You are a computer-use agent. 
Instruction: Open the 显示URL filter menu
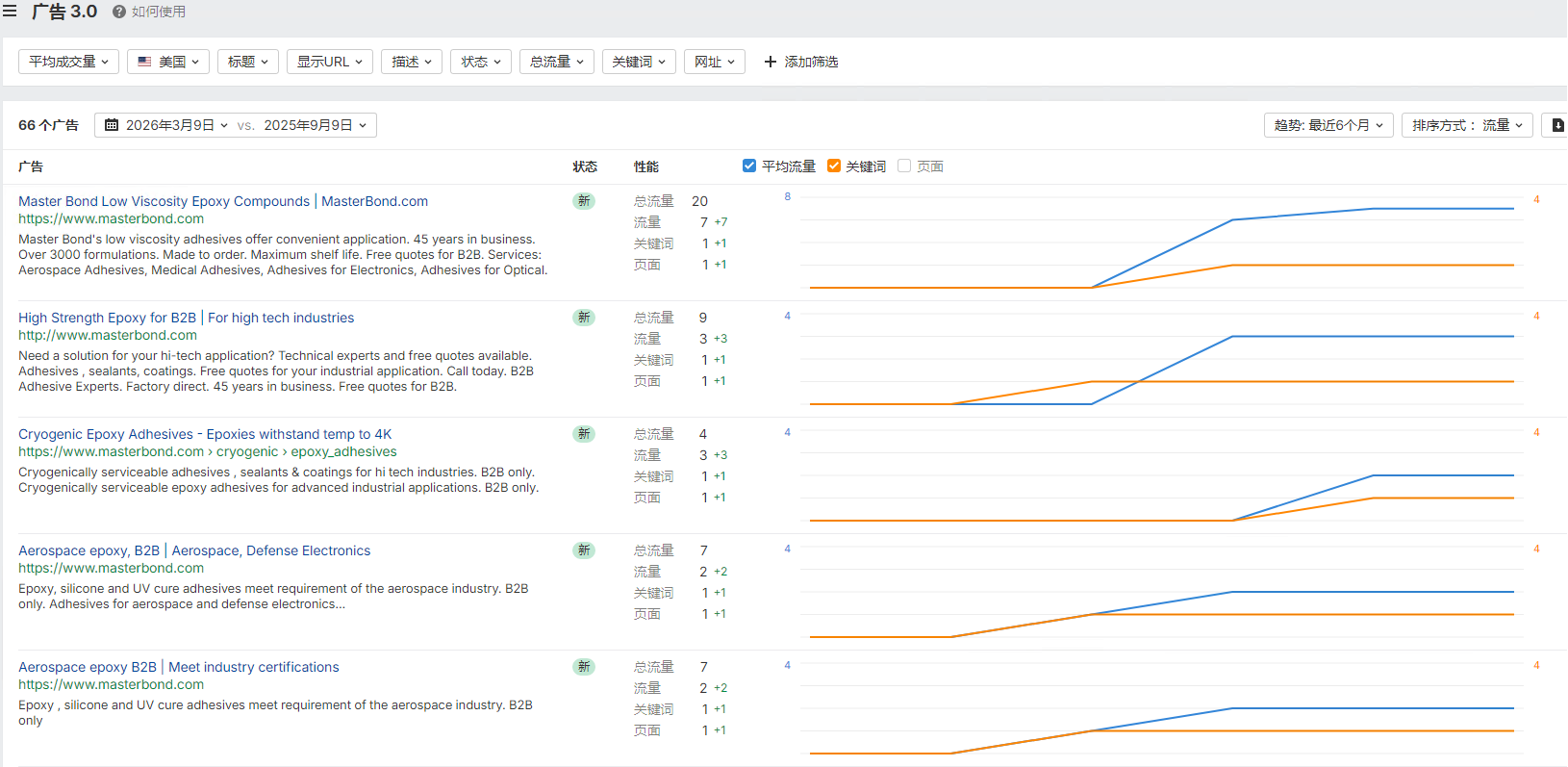tap(329, 62)
